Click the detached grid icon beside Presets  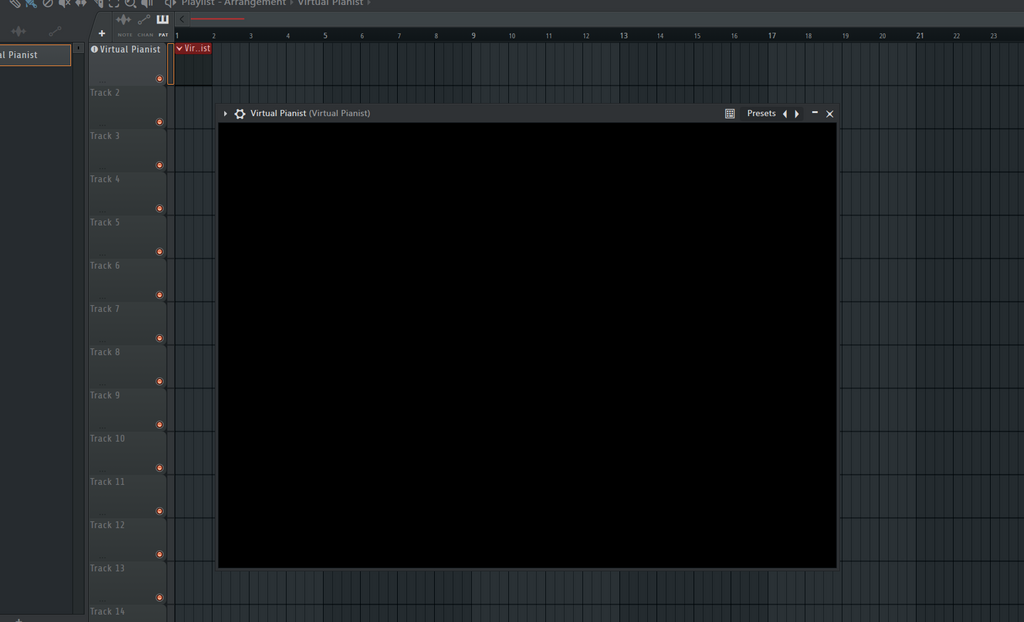730,114
